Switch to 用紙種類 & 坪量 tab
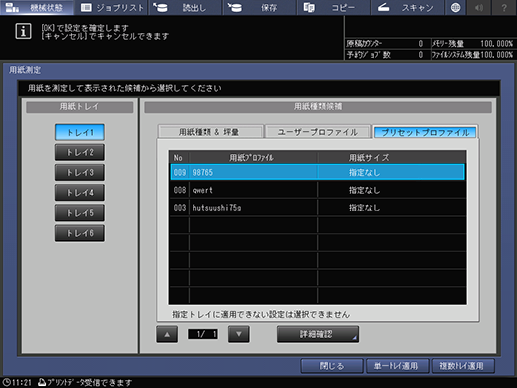Image resolution: width=517 pixels, height=388 pixels. 210,132
